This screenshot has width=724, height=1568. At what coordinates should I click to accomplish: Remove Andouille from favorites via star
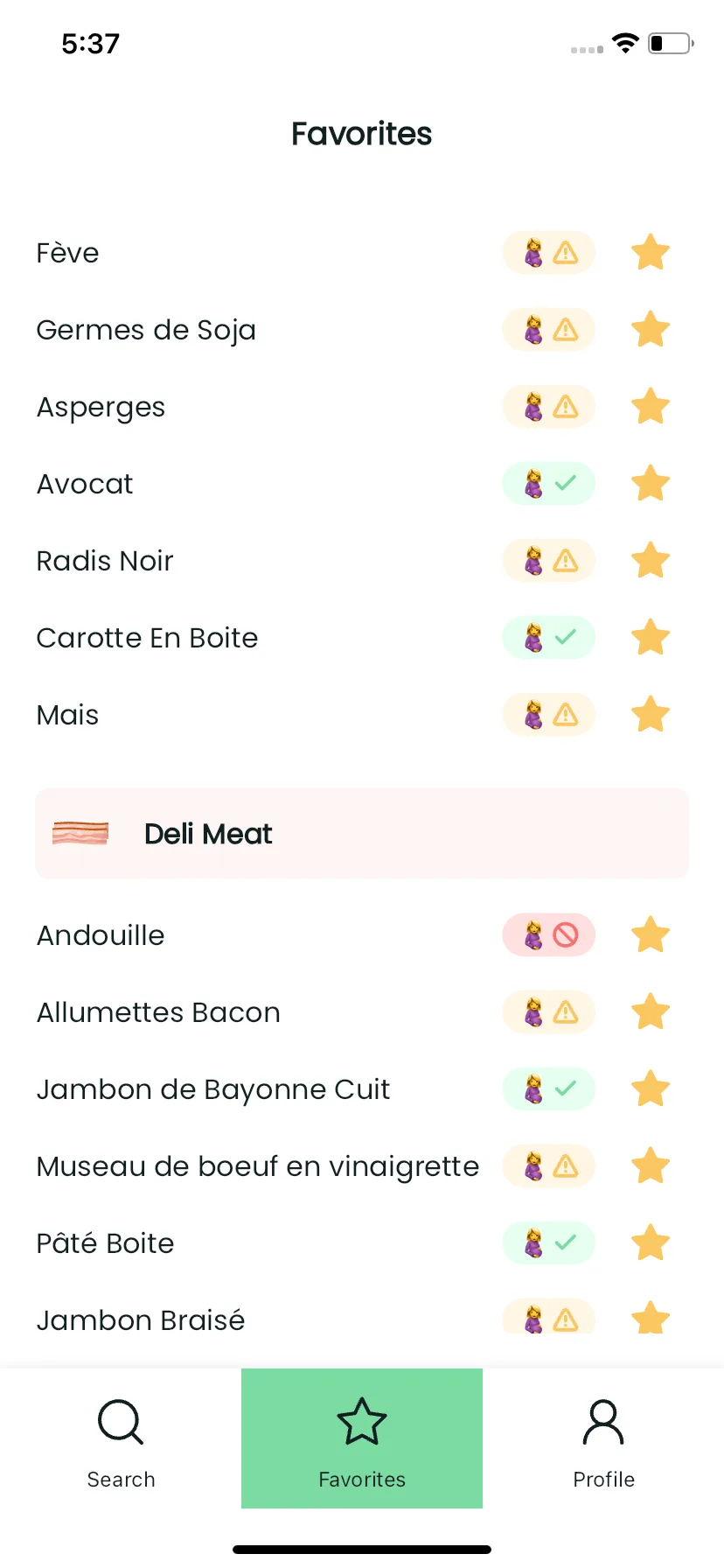click(x=651, y=935)
